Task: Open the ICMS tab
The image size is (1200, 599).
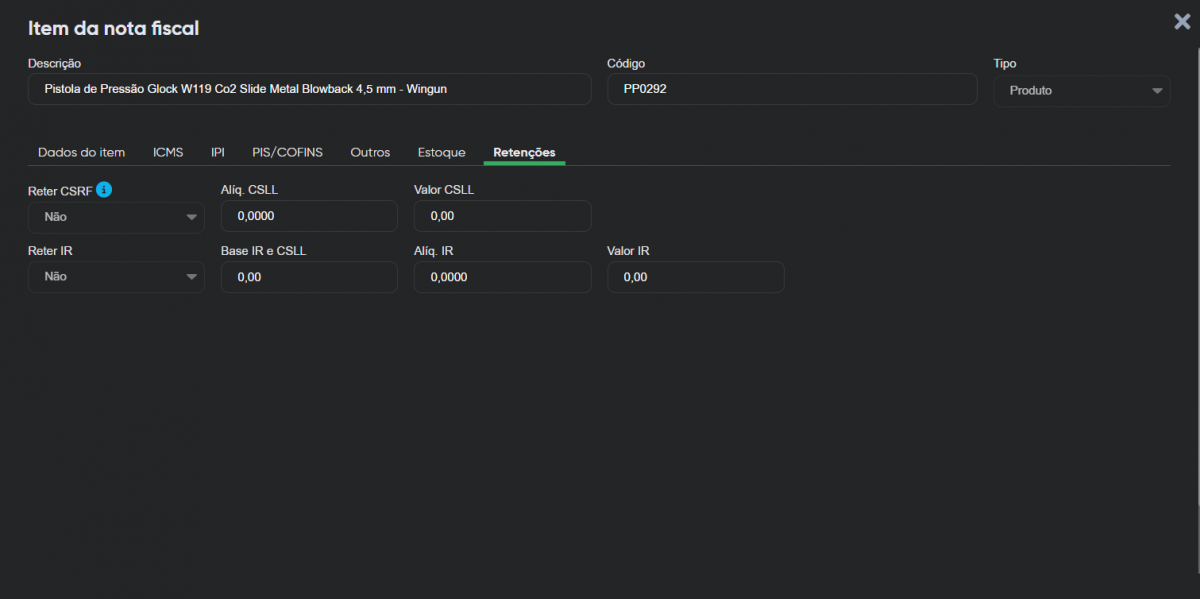Action: click(x=168, y=152)
